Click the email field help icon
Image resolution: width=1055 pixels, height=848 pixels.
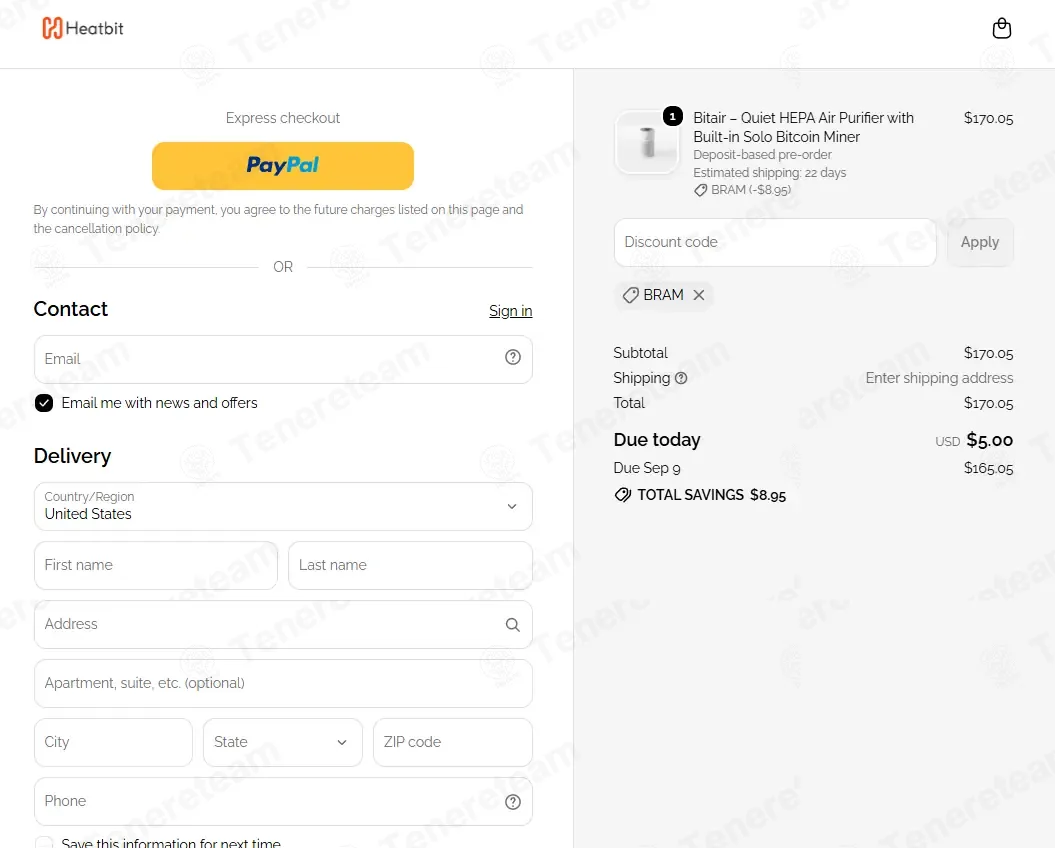tap(513, 357)
